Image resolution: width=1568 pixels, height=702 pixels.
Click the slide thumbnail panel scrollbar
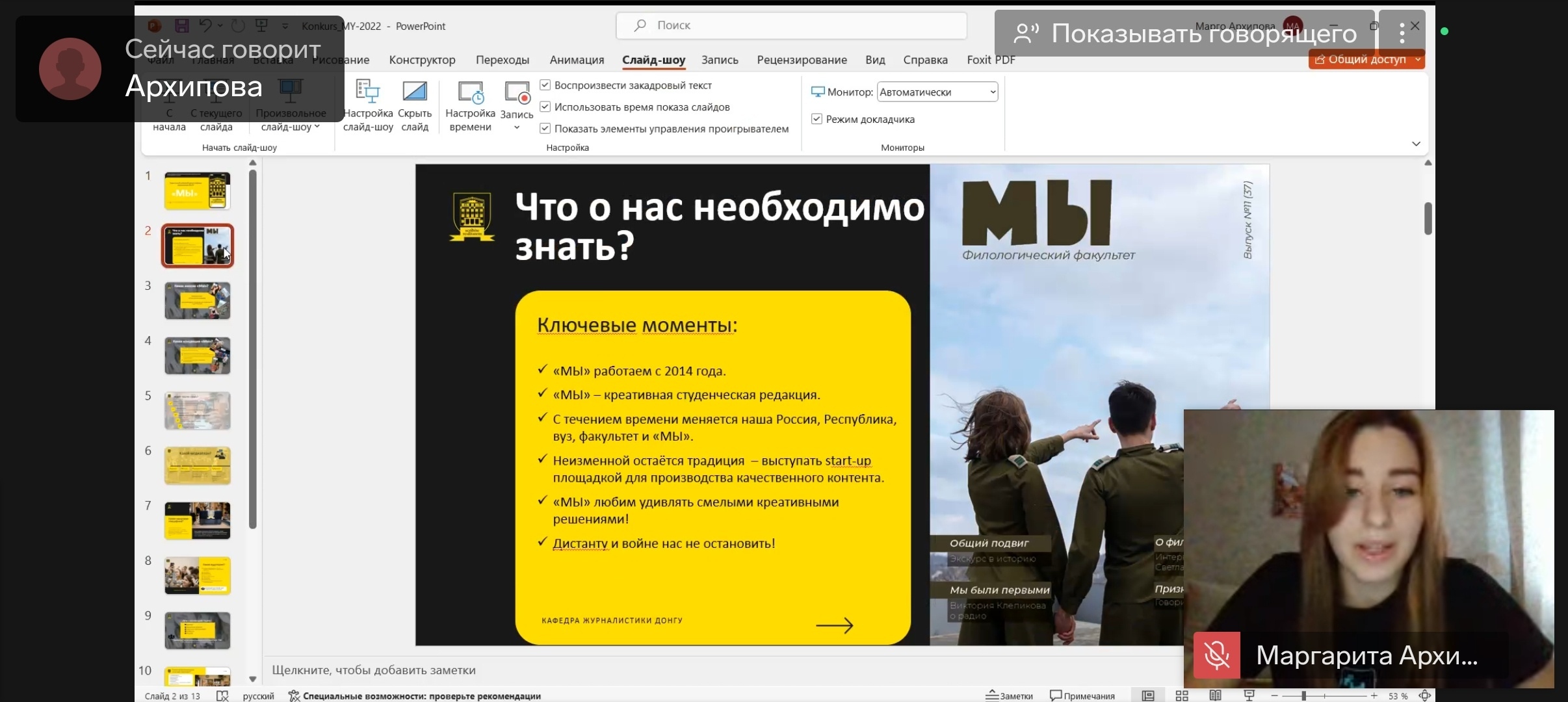pos(253,349)
